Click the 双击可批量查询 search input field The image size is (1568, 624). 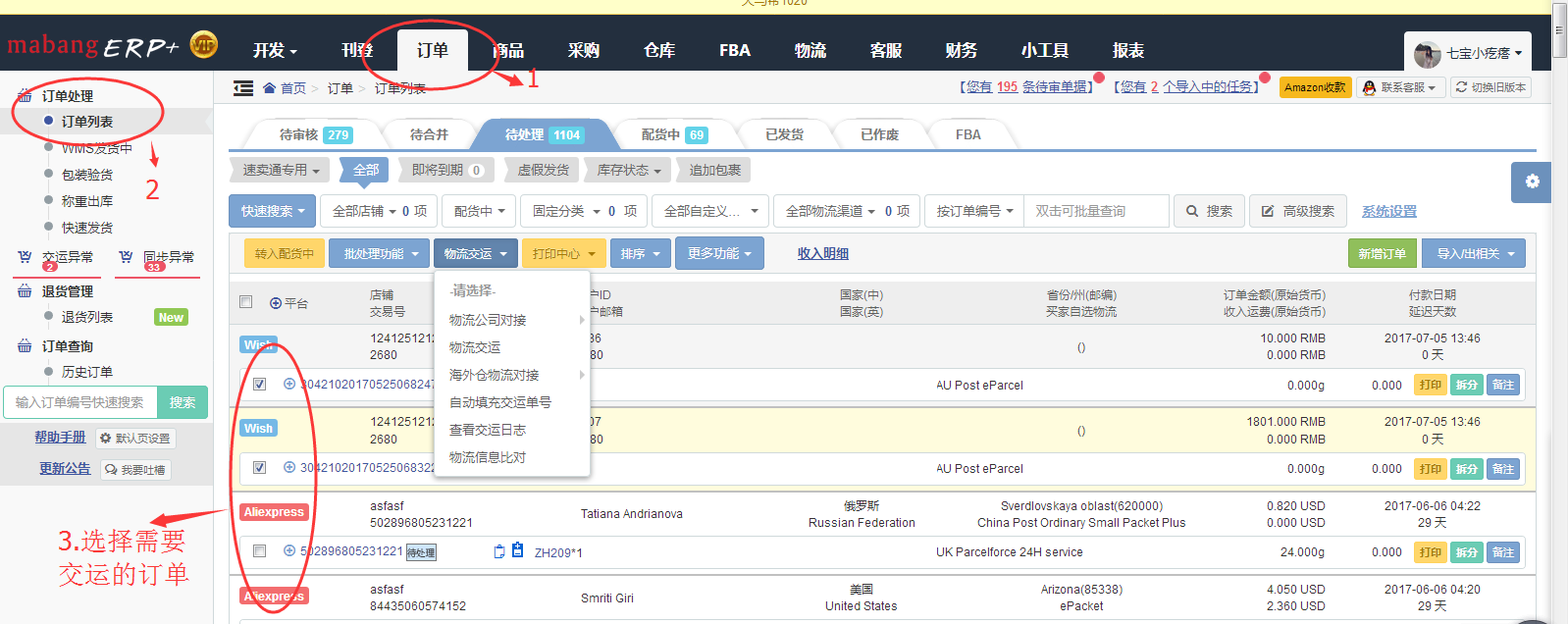coord(1096,211)
